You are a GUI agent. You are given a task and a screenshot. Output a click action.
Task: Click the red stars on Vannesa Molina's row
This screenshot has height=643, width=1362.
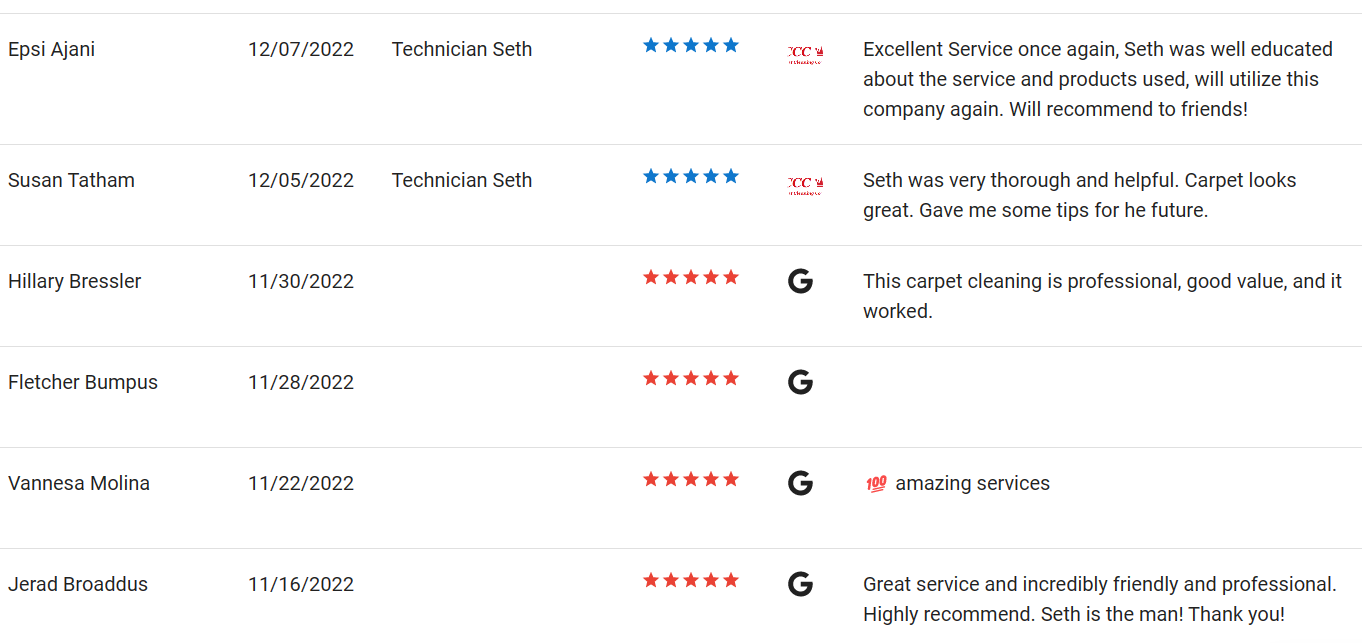(691, 479)
